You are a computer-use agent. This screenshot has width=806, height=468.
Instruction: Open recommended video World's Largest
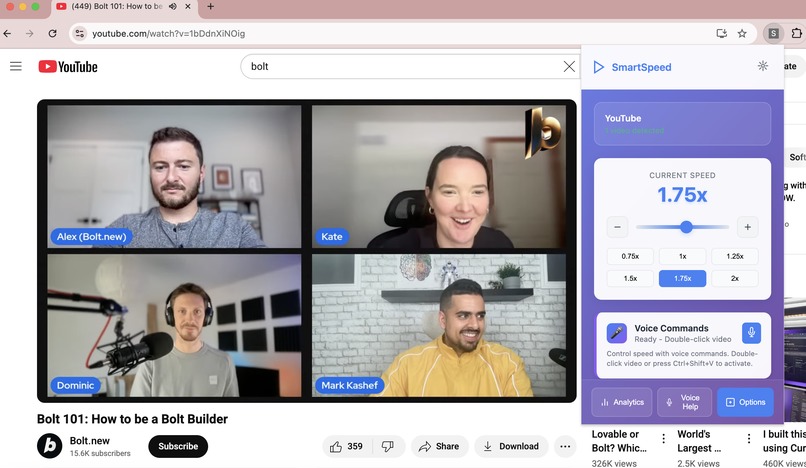tap(699, 441)
